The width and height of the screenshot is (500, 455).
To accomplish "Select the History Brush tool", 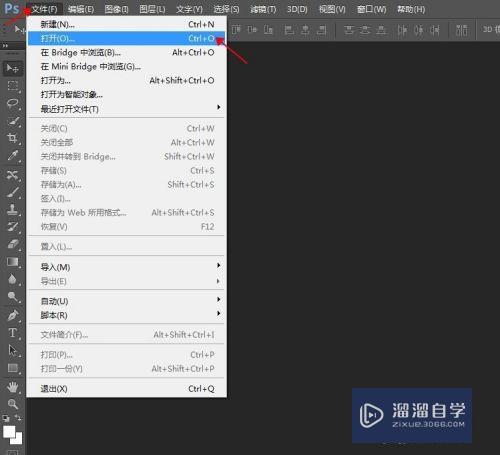I will point(13,227).
